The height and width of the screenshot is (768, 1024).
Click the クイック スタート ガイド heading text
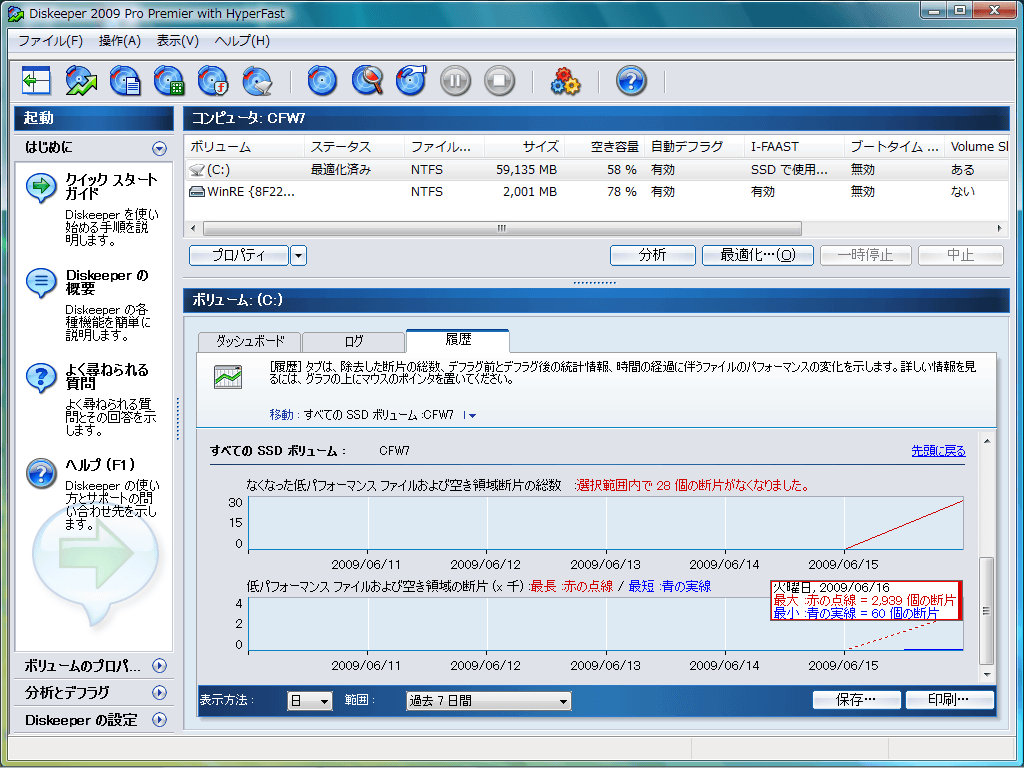tap(111, 186)
